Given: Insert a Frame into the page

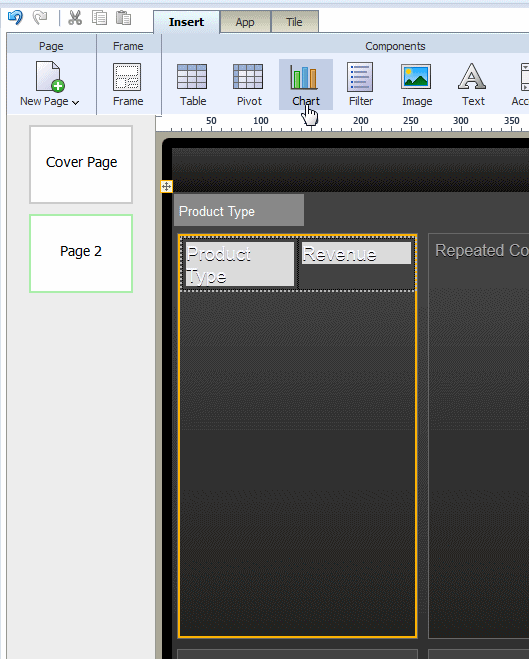Looking at the screenshot, I should (128, 84).
